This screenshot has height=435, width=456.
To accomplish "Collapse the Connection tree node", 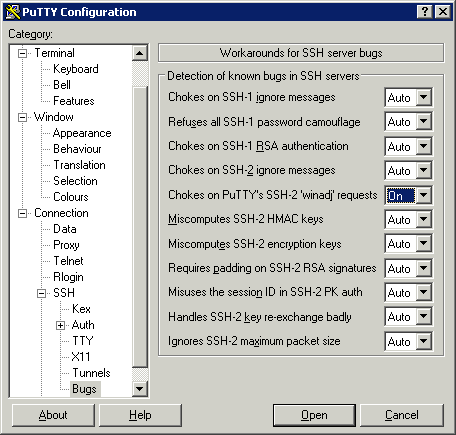I will pyautogui.click(x=22, y=213).
